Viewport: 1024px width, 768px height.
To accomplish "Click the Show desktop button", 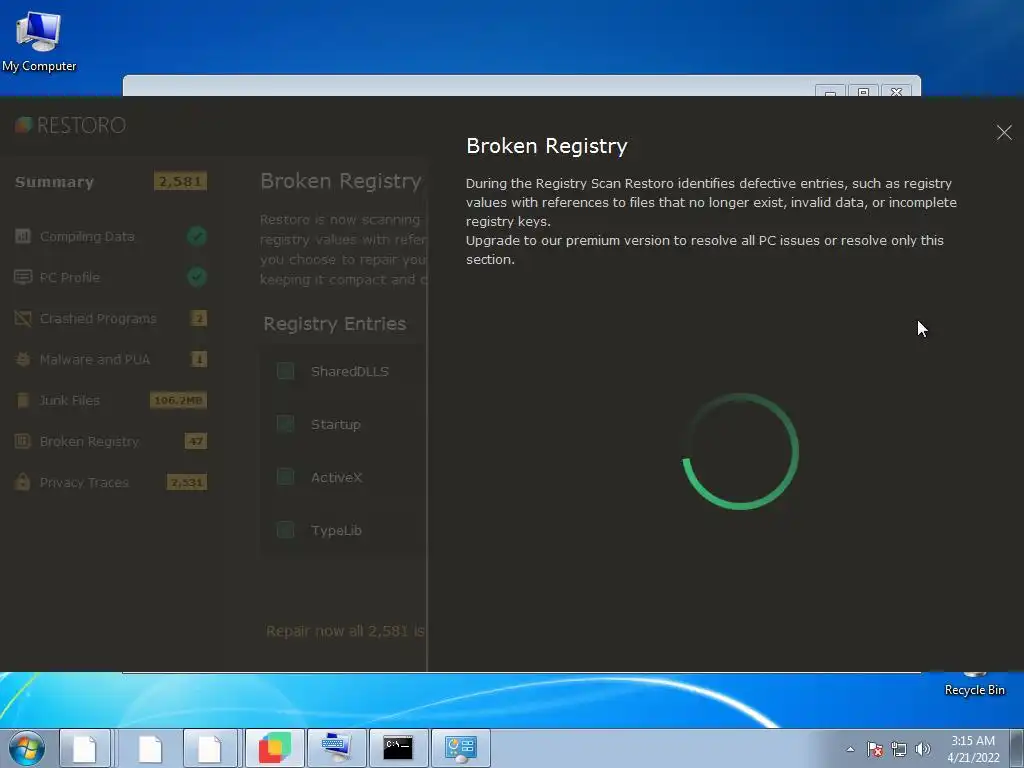I will point(1017,748).
